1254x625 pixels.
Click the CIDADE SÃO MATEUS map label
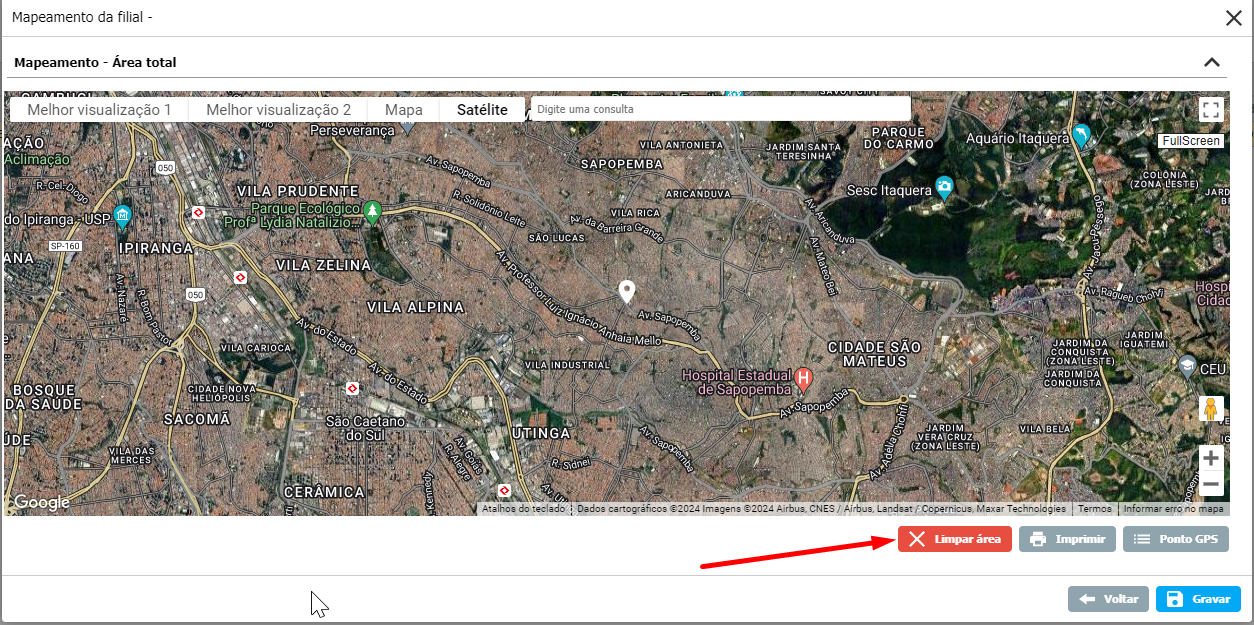[x=875, y=353]
